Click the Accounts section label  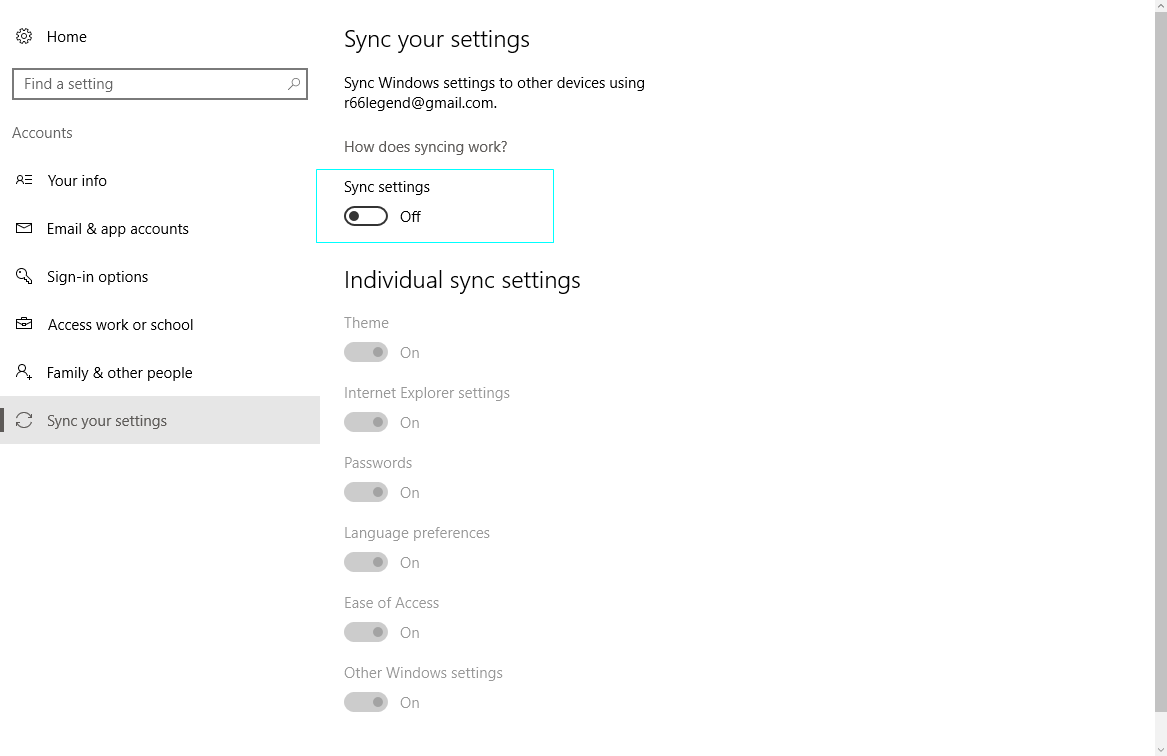coord(42,132)
